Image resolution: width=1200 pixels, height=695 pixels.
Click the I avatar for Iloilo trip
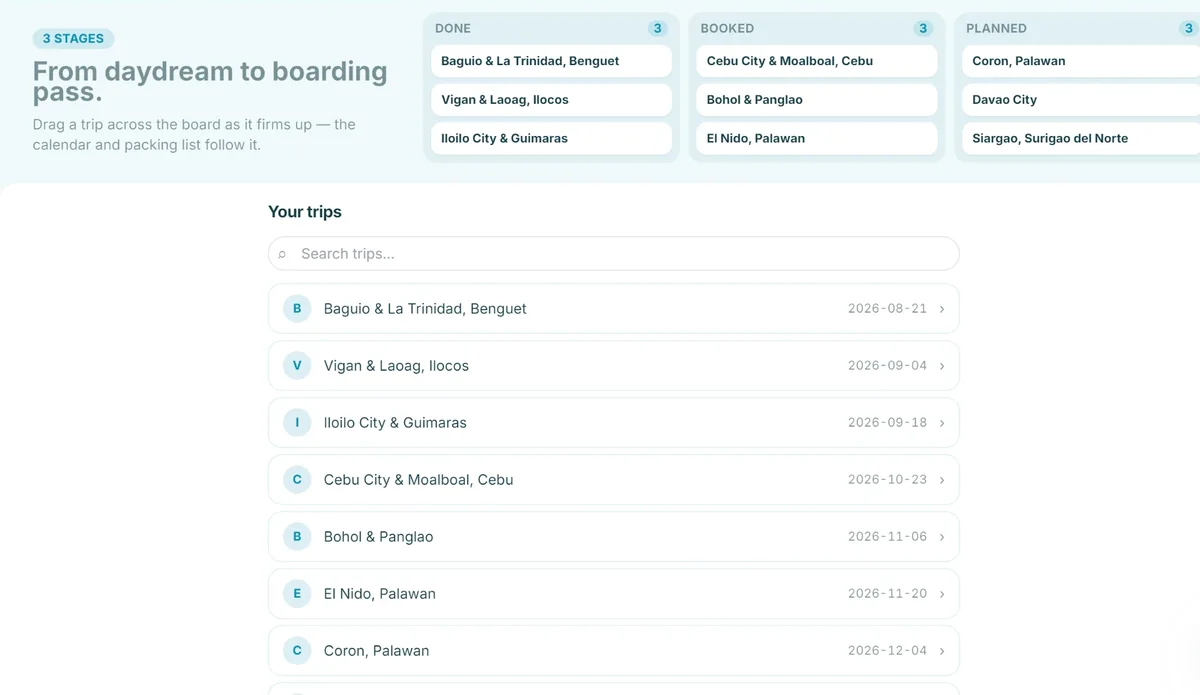[x=297, y=422]
